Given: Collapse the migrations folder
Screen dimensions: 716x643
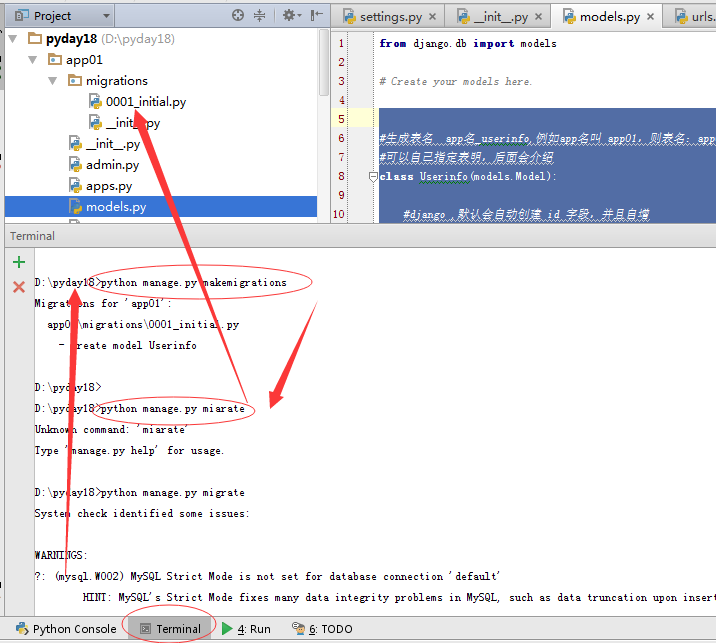Looking at the screenshot, I should click(x=53, y=81).
